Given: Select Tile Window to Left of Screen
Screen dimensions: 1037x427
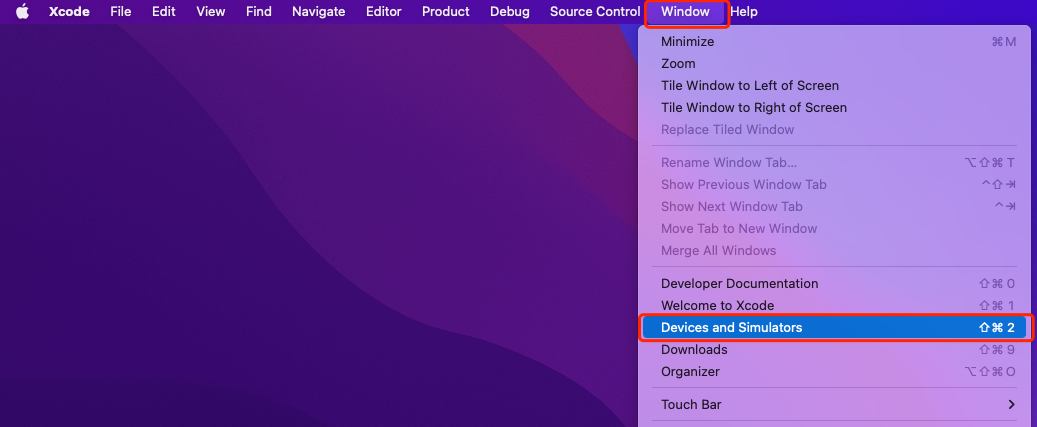Looking at the screenshot, I should (750, 86).
